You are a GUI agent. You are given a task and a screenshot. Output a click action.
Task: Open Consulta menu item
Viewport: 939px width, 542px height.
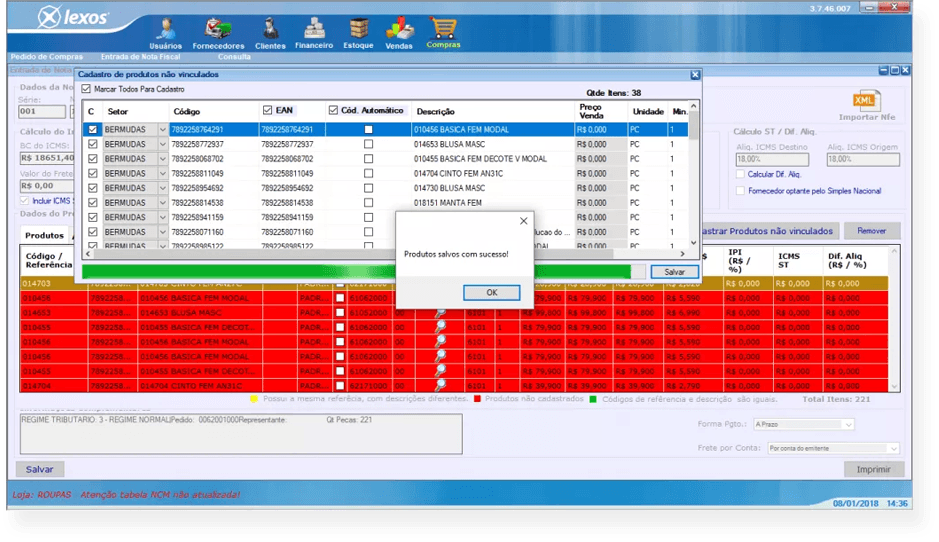(x=234, y=57)
